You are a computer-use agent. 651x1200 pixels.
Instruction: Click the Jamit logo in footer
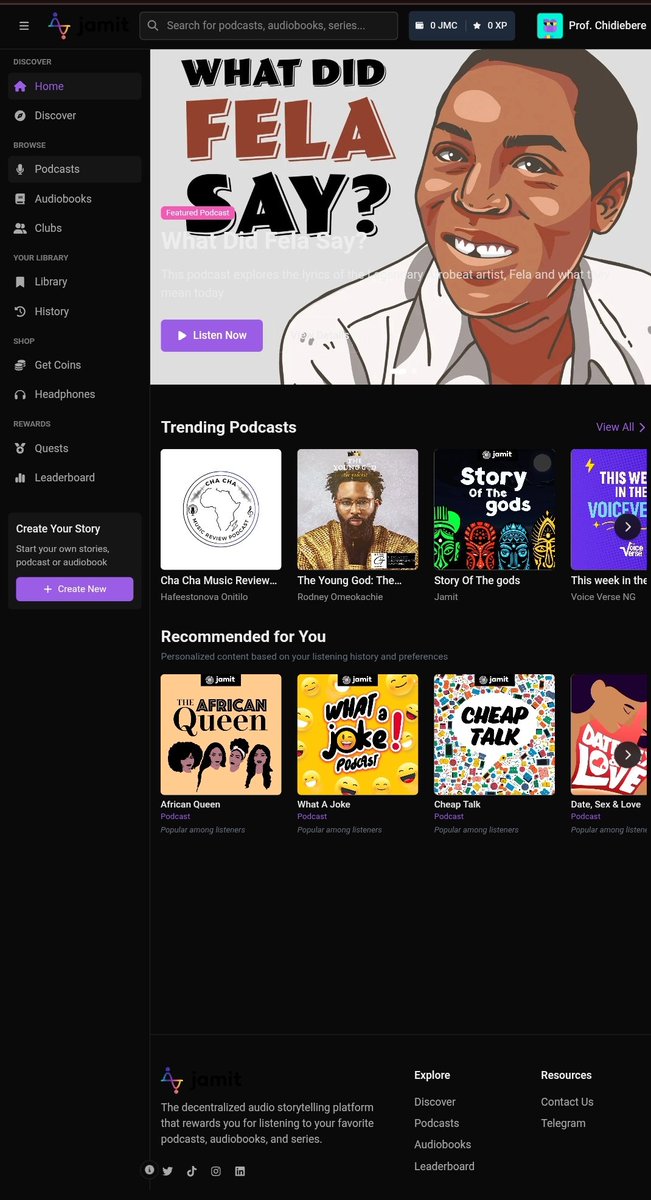click(201, 1080)
